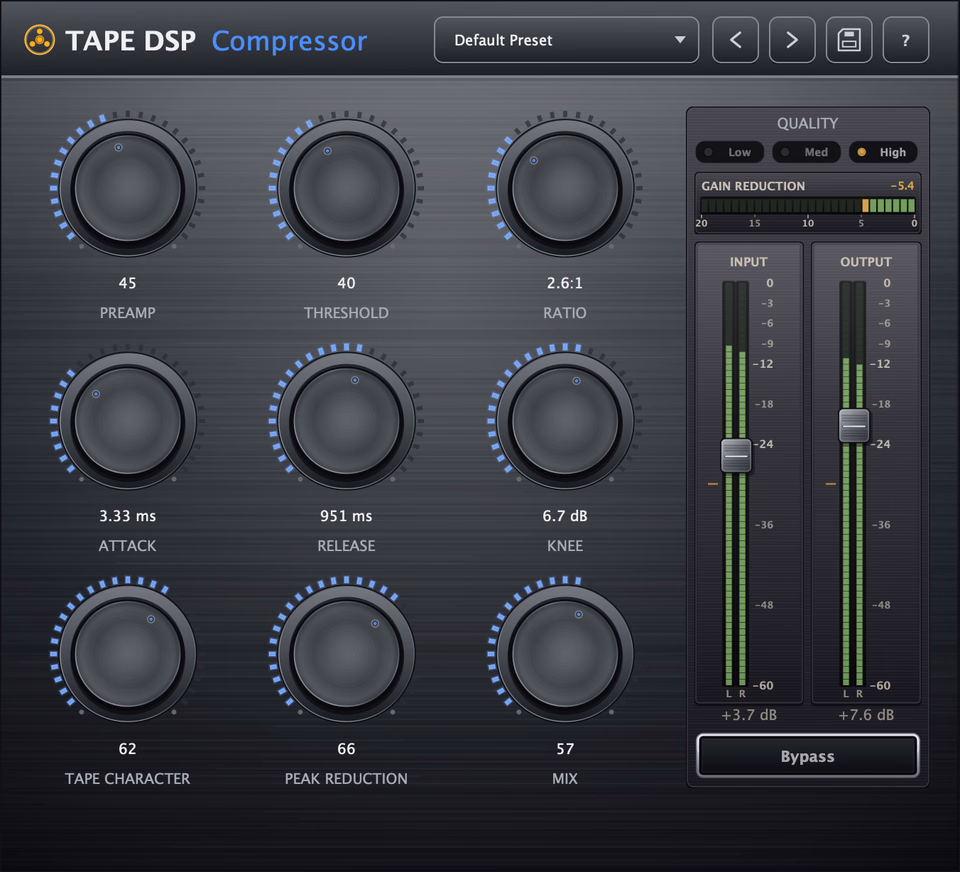Click the Gain Reduction meter bar
Screen dimensions: 960x872
pos(808,206)
